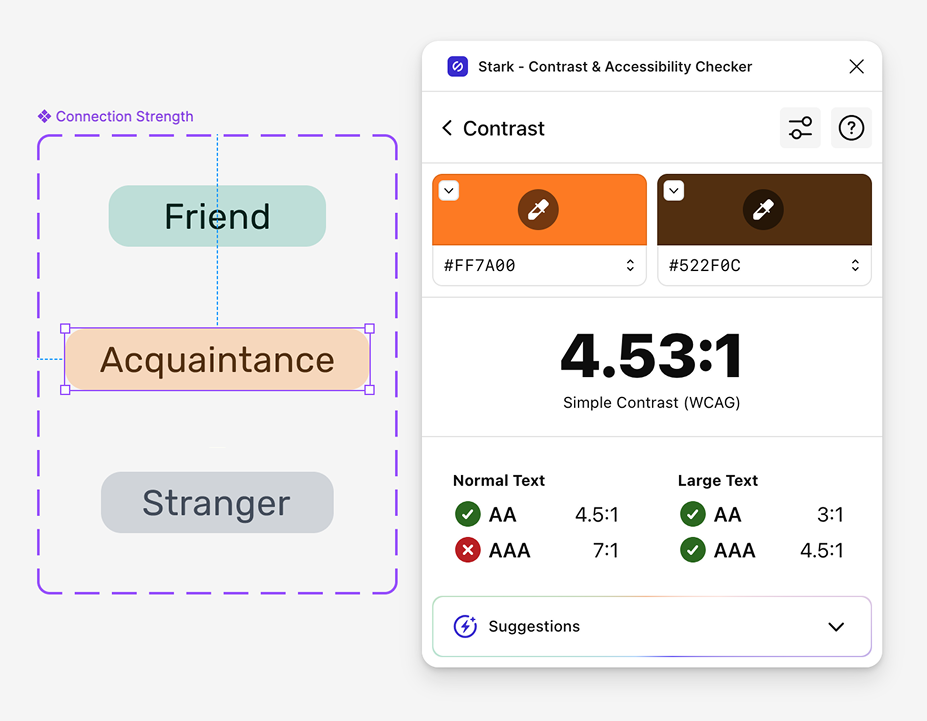Select the Friend chip on canvas
Image resolution: width=927 pixels, height=721 pixels.
click(x=217, y=216)
